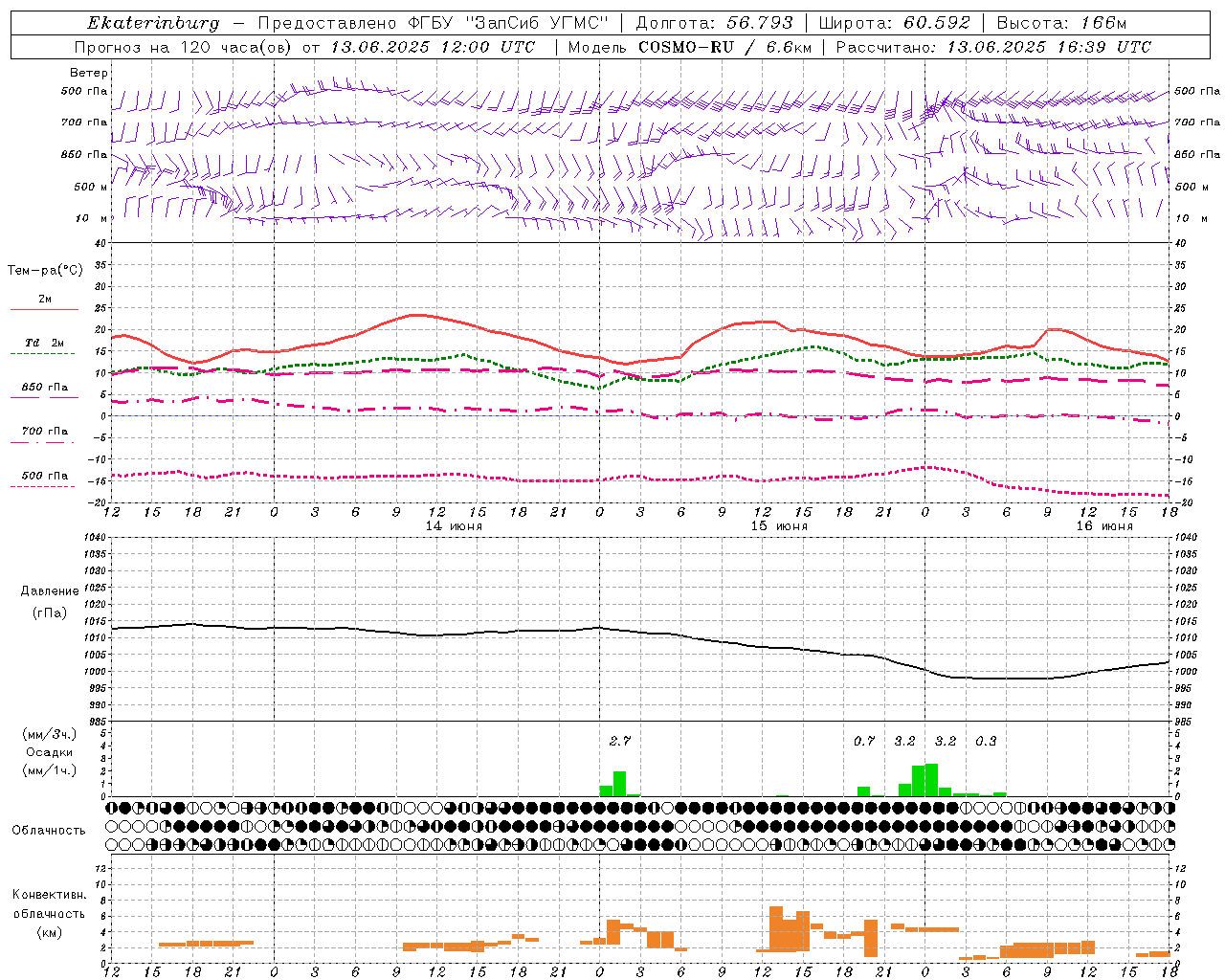Click the "Тем-ра(°C)" temperature panel label
The image size is (1225, 980).
point(45,271)
